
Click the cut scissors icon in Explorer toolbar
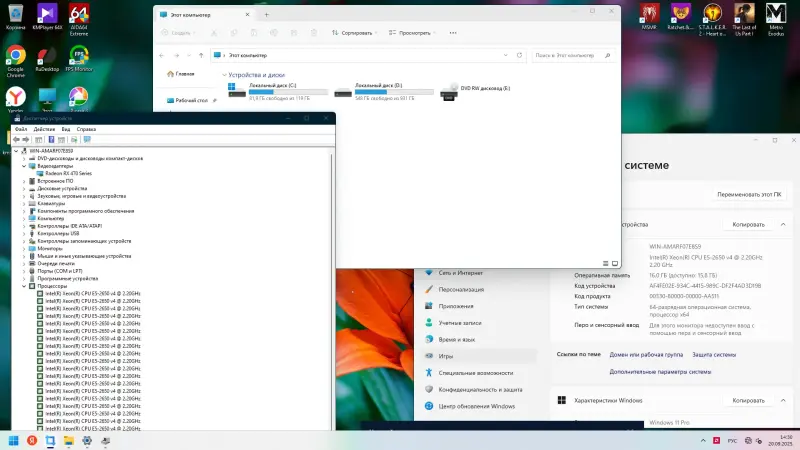tap(214, 33)
